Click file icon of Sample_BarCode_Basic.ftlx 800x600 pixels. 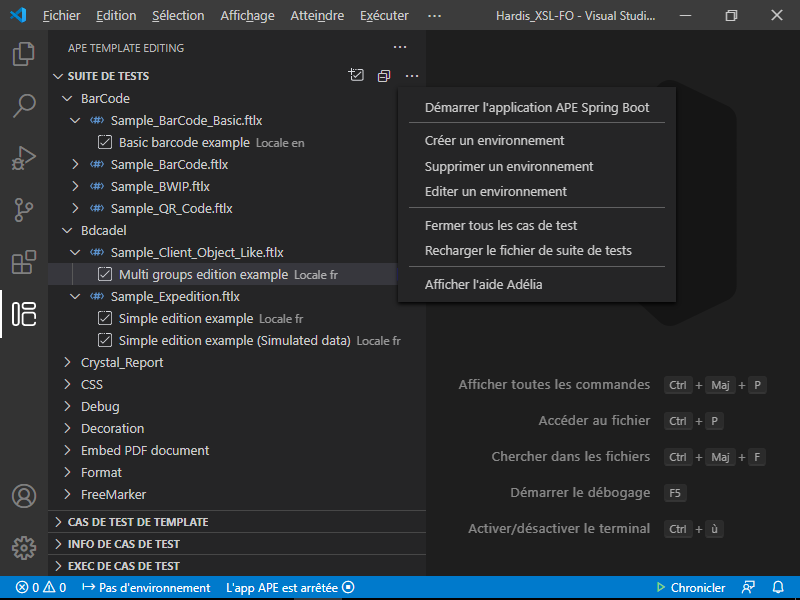click(97, 120)
